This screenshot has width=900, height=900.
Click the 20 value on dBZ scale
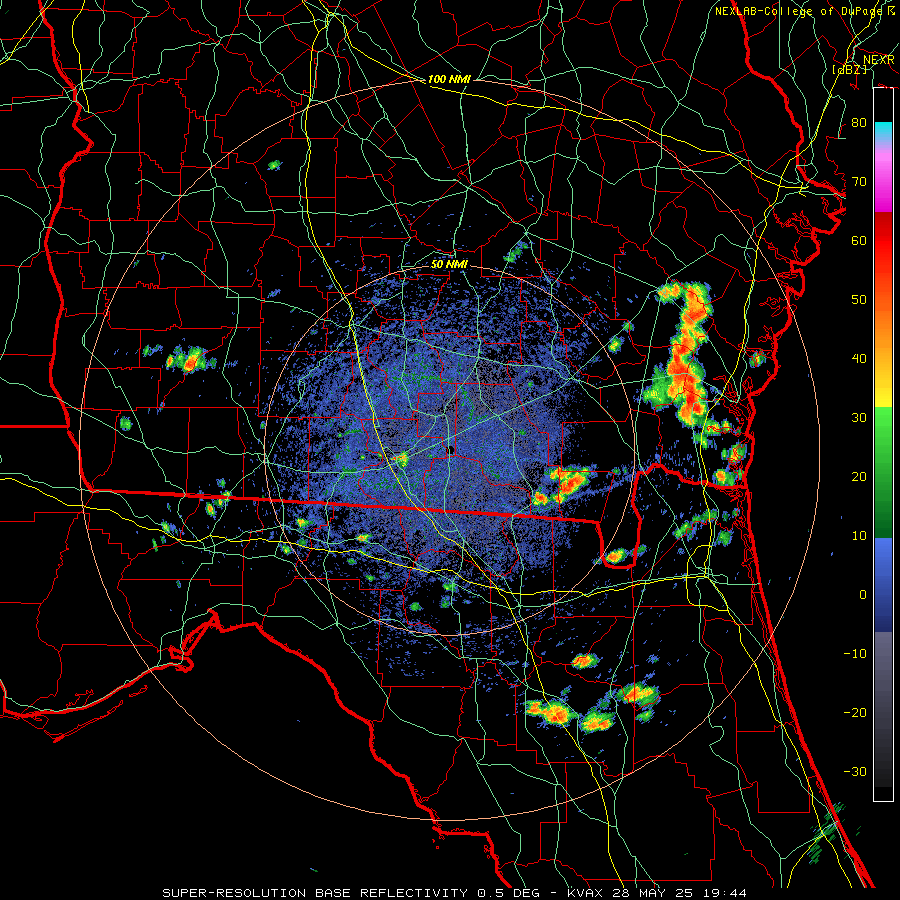tap(859, 476)
